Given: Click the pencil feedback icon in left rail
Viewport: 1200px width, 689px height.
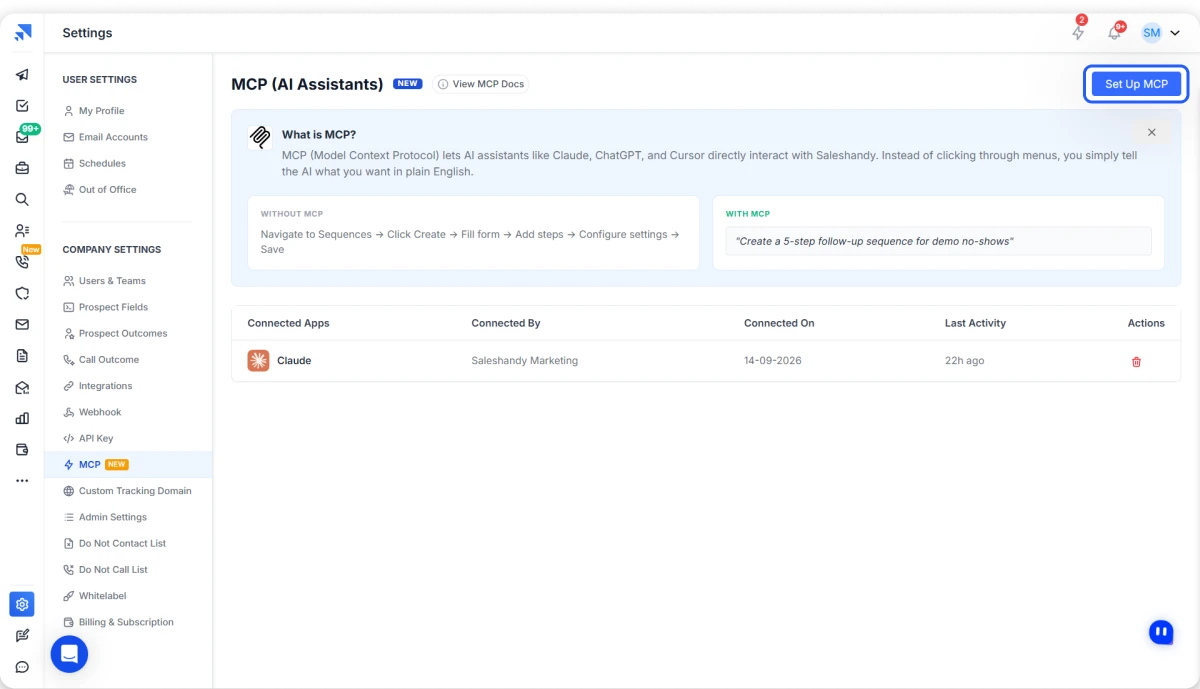Looking at the screenshot, I should [x=22, y=635].
